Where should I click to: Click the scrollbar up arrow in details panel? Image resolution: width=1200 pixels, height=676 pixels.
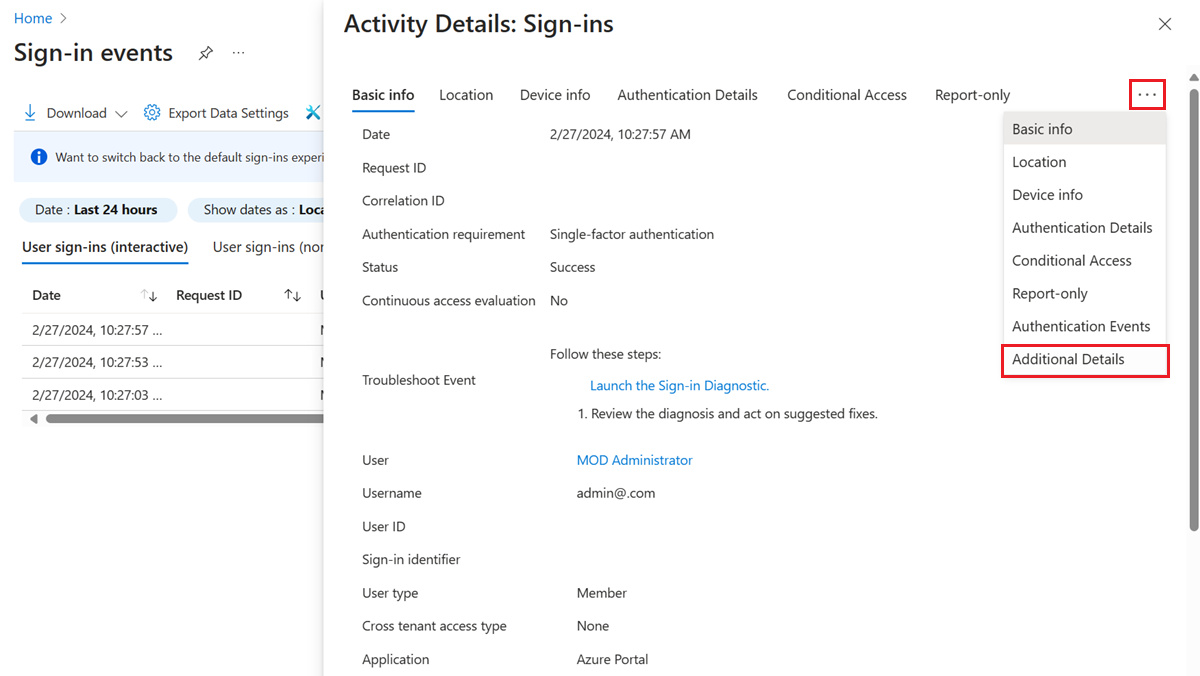click(1193, 77)
